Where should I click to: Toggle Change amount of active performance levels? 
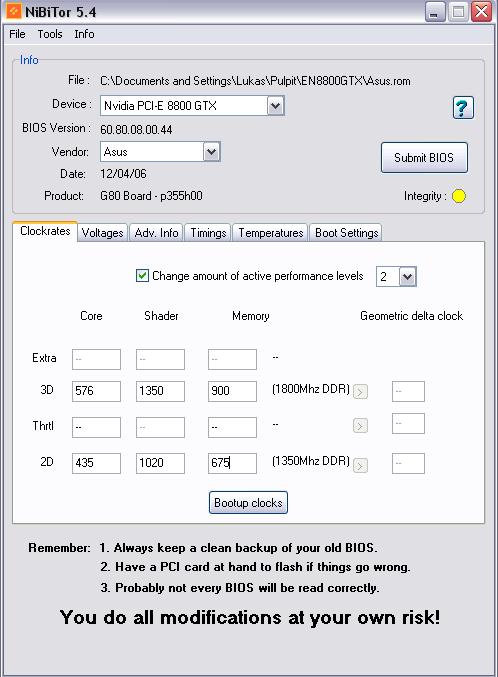(x=142, y=275)
